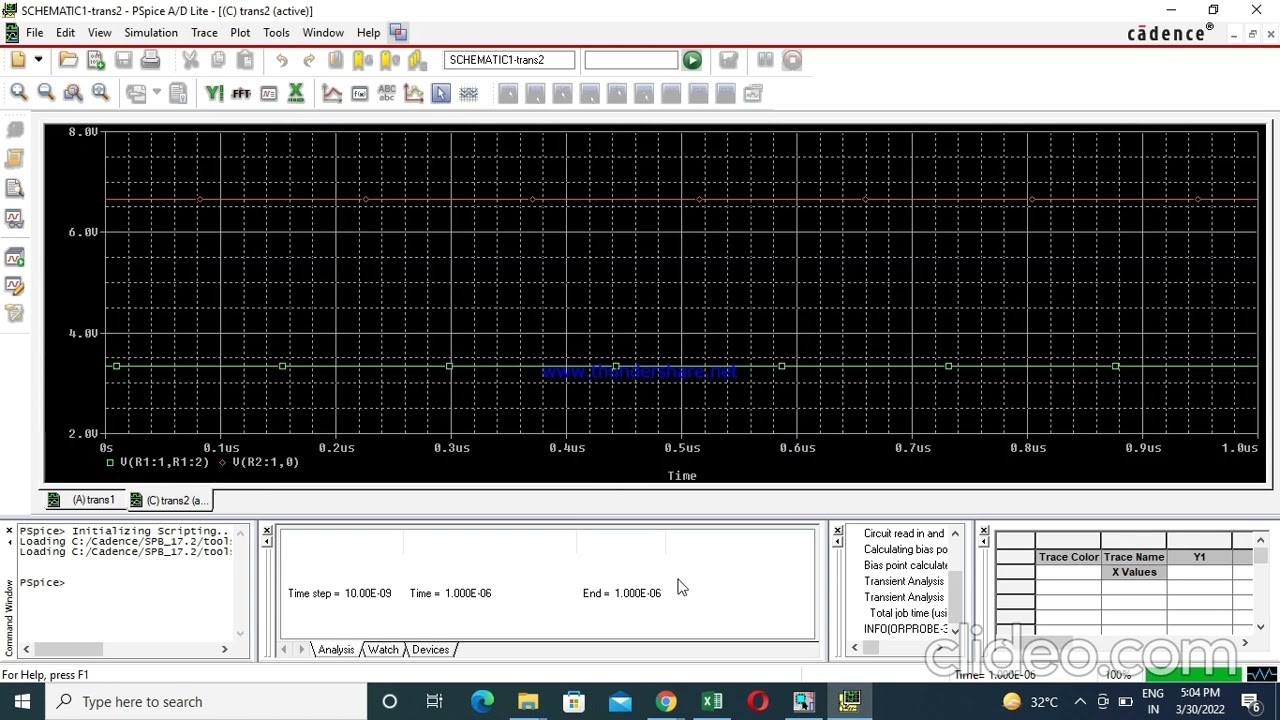Open the Tools menu
This screenshot has width=1280, height=720.
coord(276,33)
